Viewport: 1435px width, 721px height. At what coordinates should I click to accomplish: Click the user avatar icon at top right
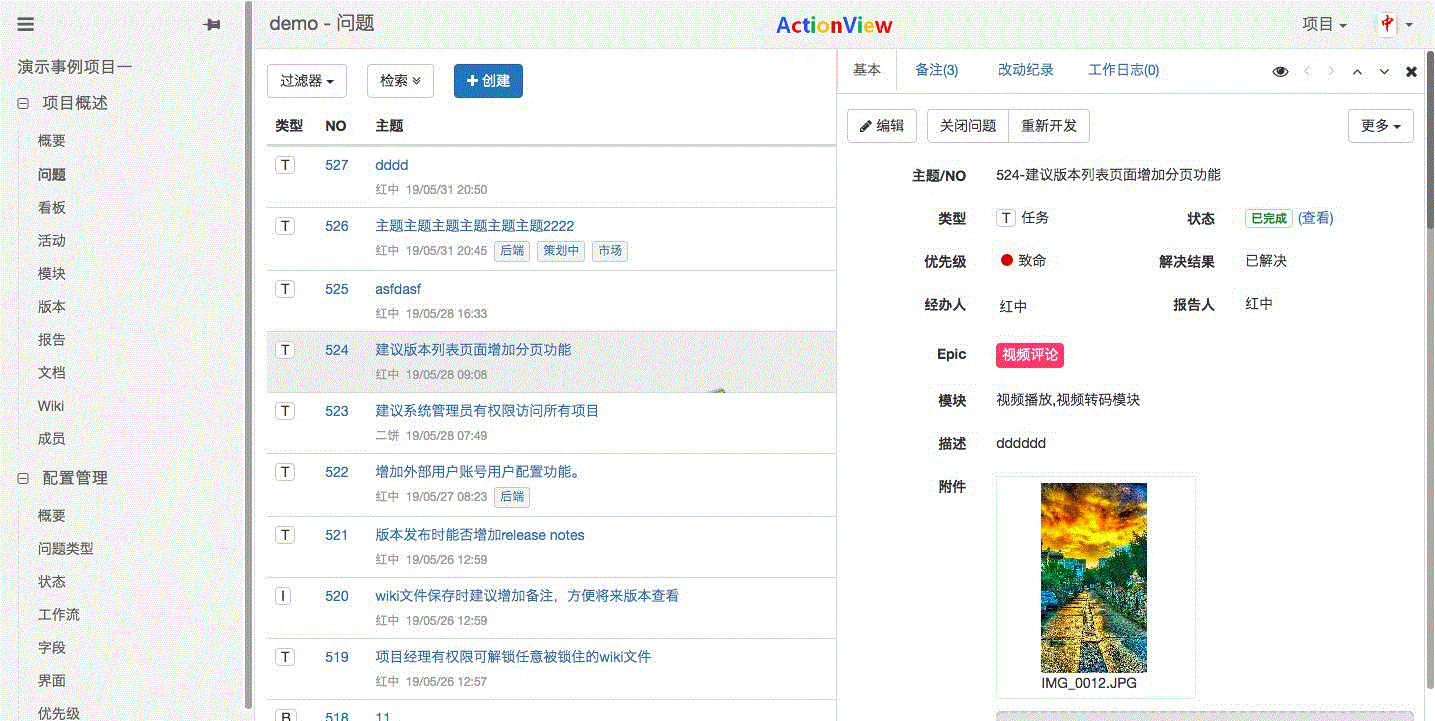tap(1388, 25)
